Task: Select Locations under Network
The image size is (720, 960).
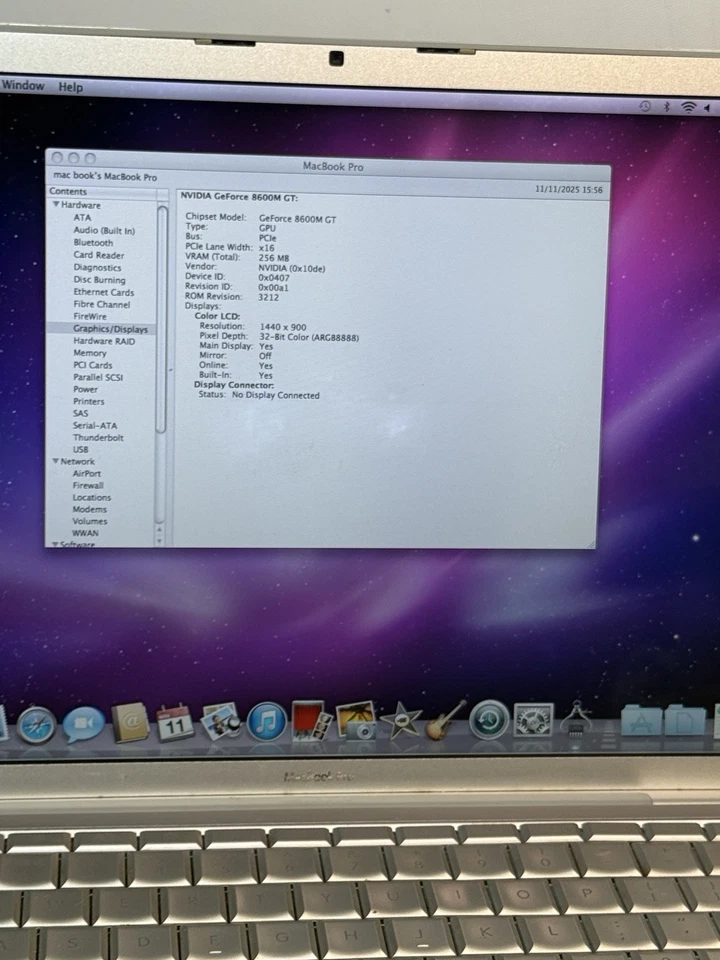Action: click(92, 497)
